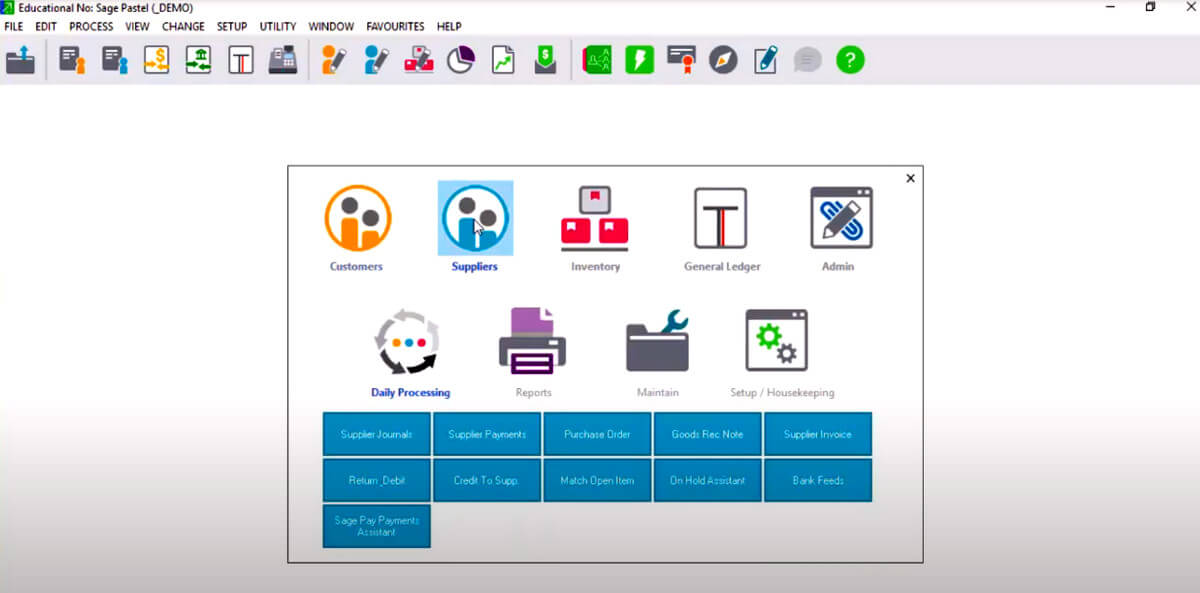Click the Bank Feeds button
The height and width of the screenshot is (593, 1200).
click(x=818, y=480)
